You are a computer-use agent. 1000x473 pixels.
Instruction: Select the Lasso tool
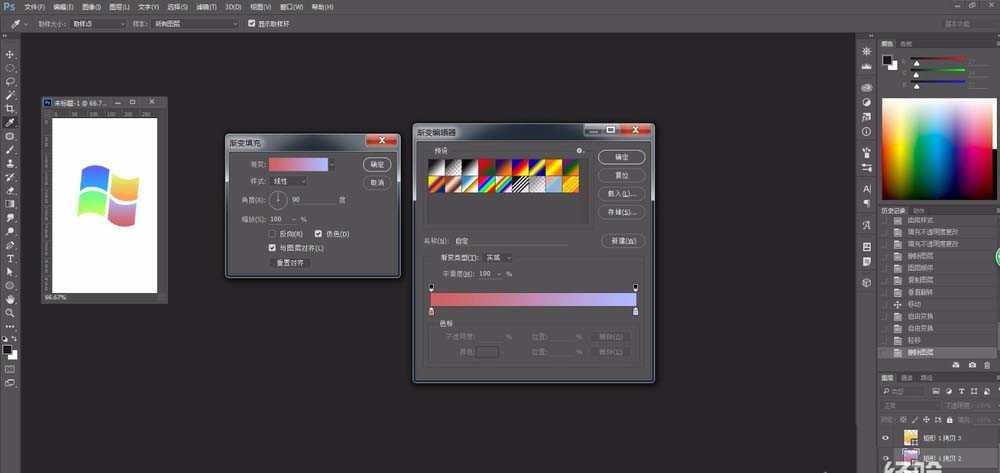tap(10, 82)
